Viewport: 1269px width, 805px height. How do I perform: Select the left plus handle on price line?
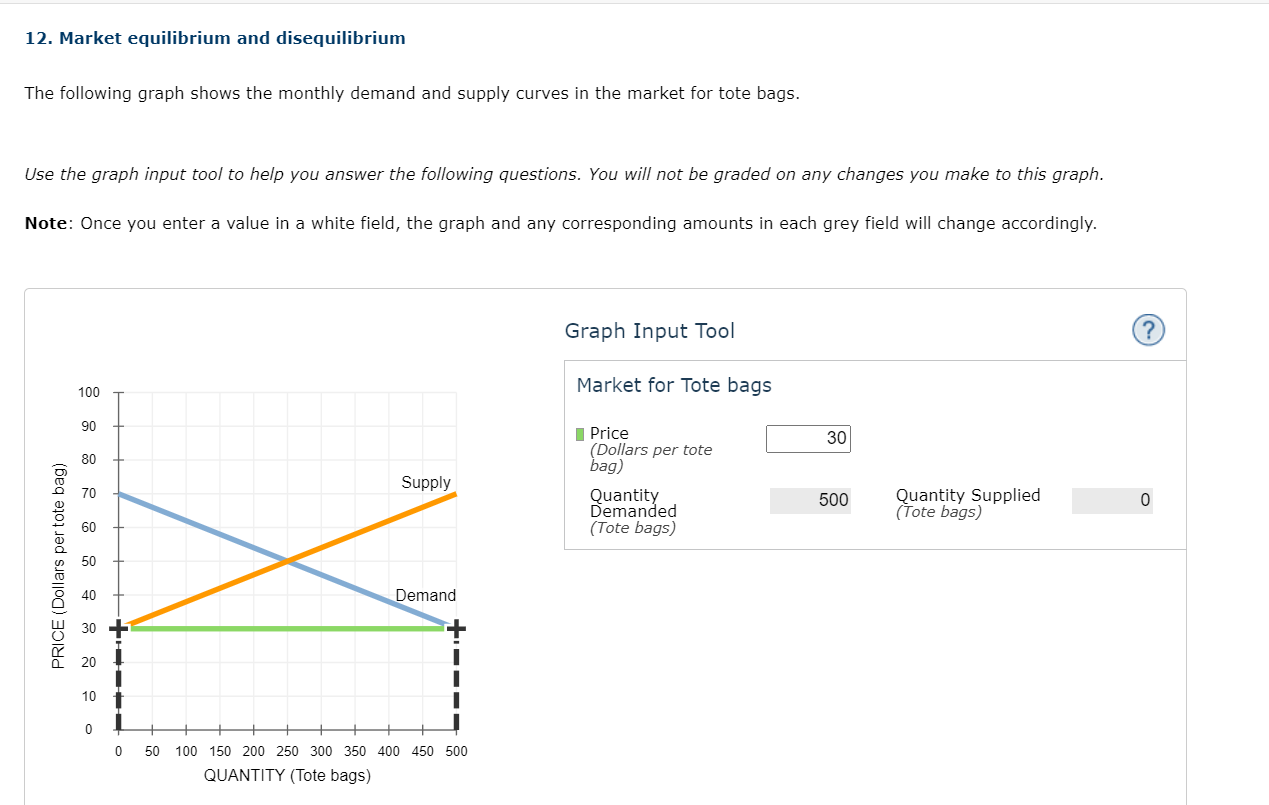(118, 628)
